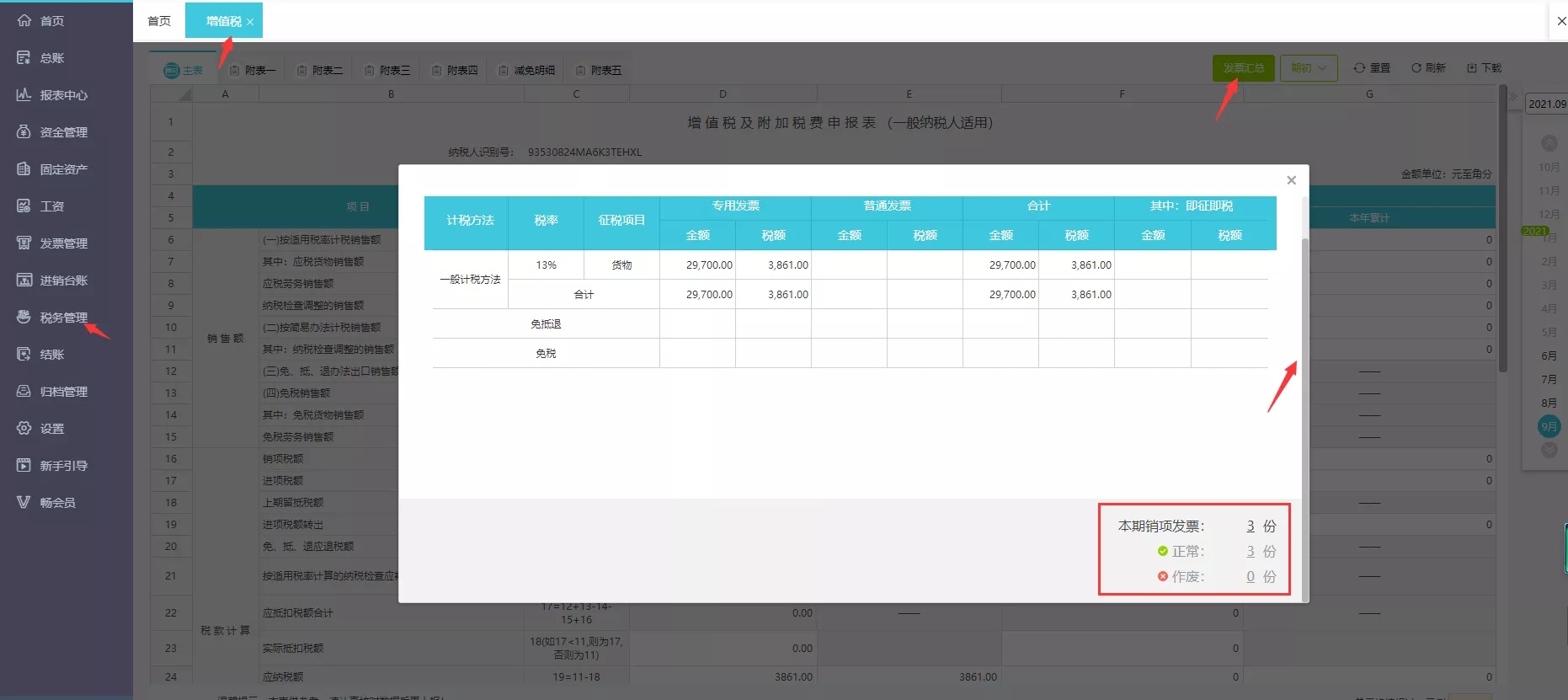Click the 进销台账 icon
The image size is (1568, 700).
pos(24,281)
